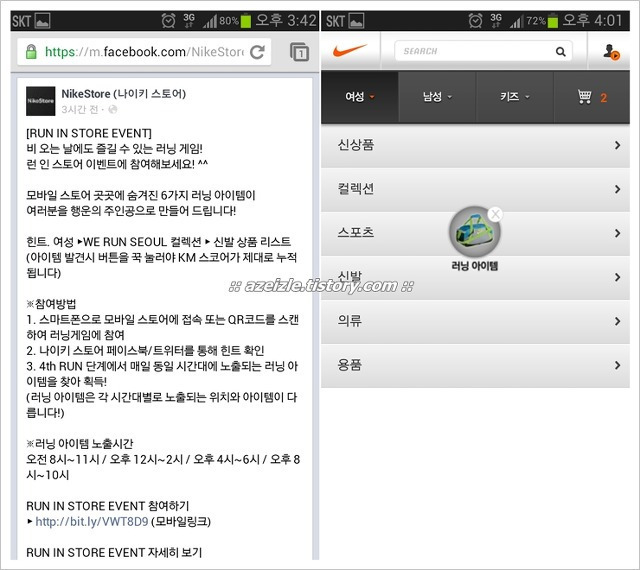Image resolution: width=640 pixels, height=570 pixels.
Task: Tap the browser reload icon
Action: point(258,52)
